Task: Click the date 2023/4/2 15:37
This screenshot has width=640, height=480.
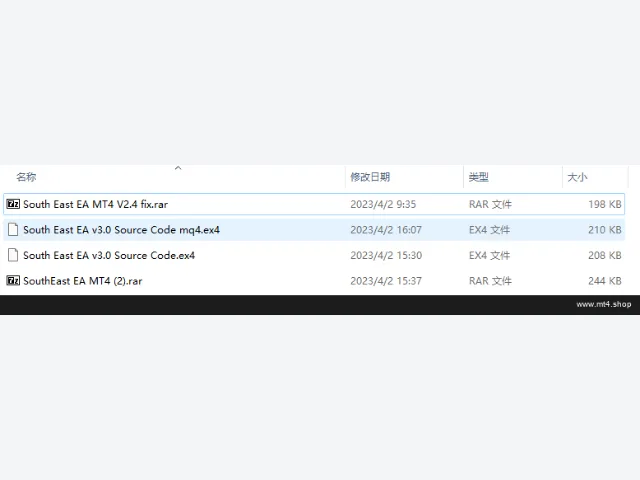Action: [x=386, y=281]
